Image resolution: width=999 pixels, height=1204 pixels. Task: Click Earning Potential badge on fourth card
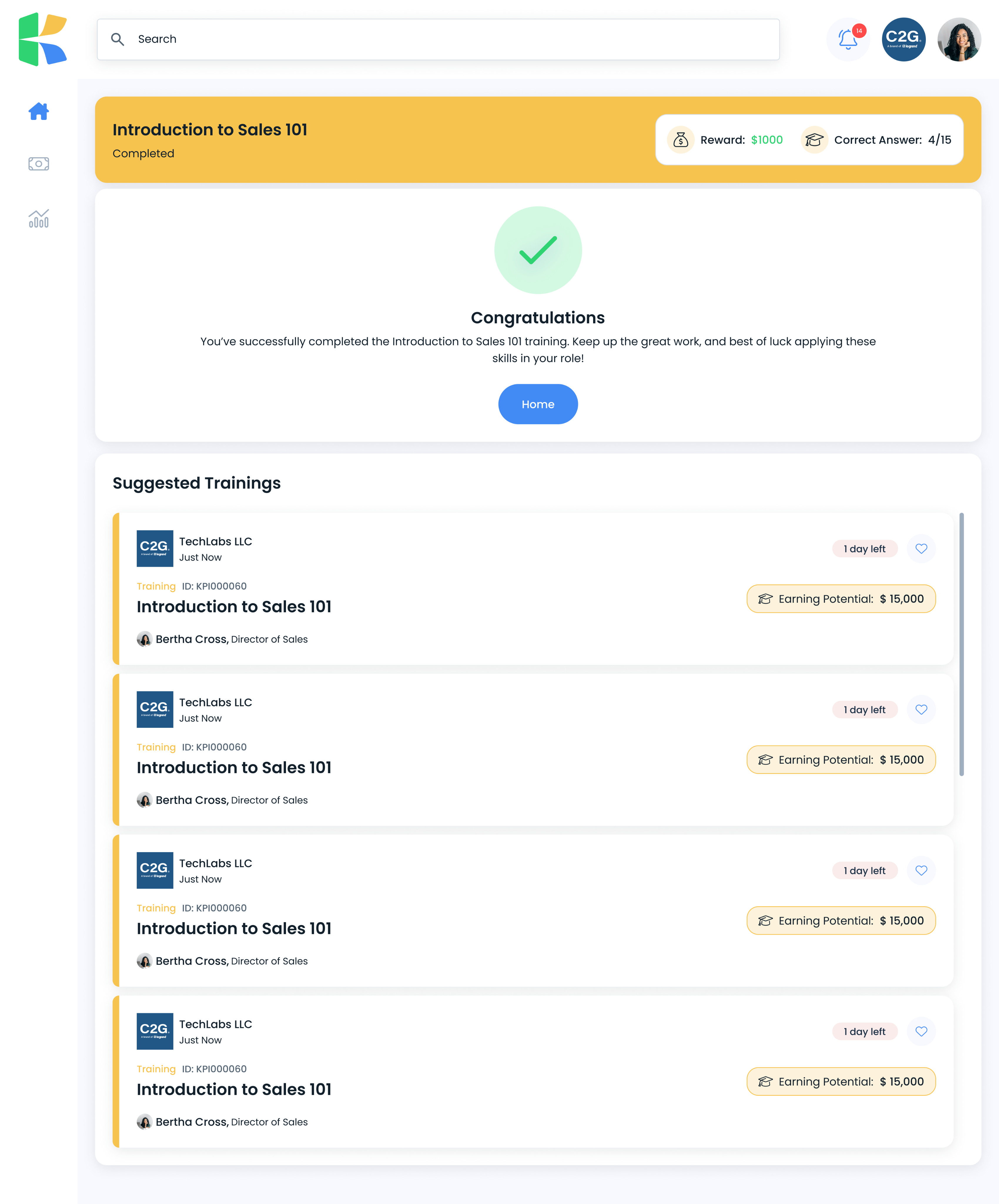(x=841, y=1081)
